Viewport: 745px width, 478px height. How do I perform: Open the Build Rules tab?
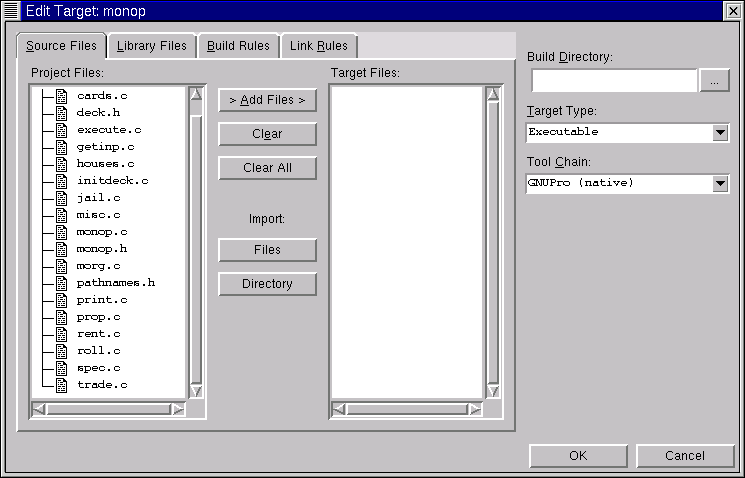pos(238,46)
